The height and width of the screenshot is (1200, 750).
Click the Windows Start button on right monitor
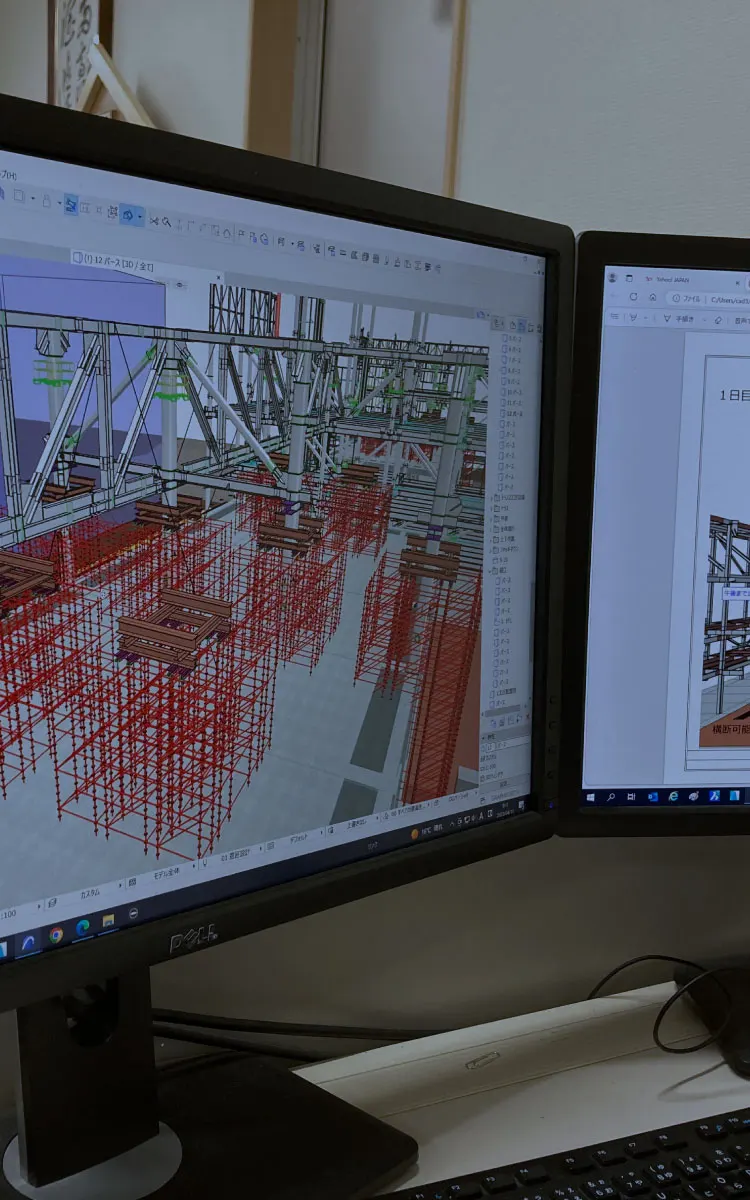592,797
